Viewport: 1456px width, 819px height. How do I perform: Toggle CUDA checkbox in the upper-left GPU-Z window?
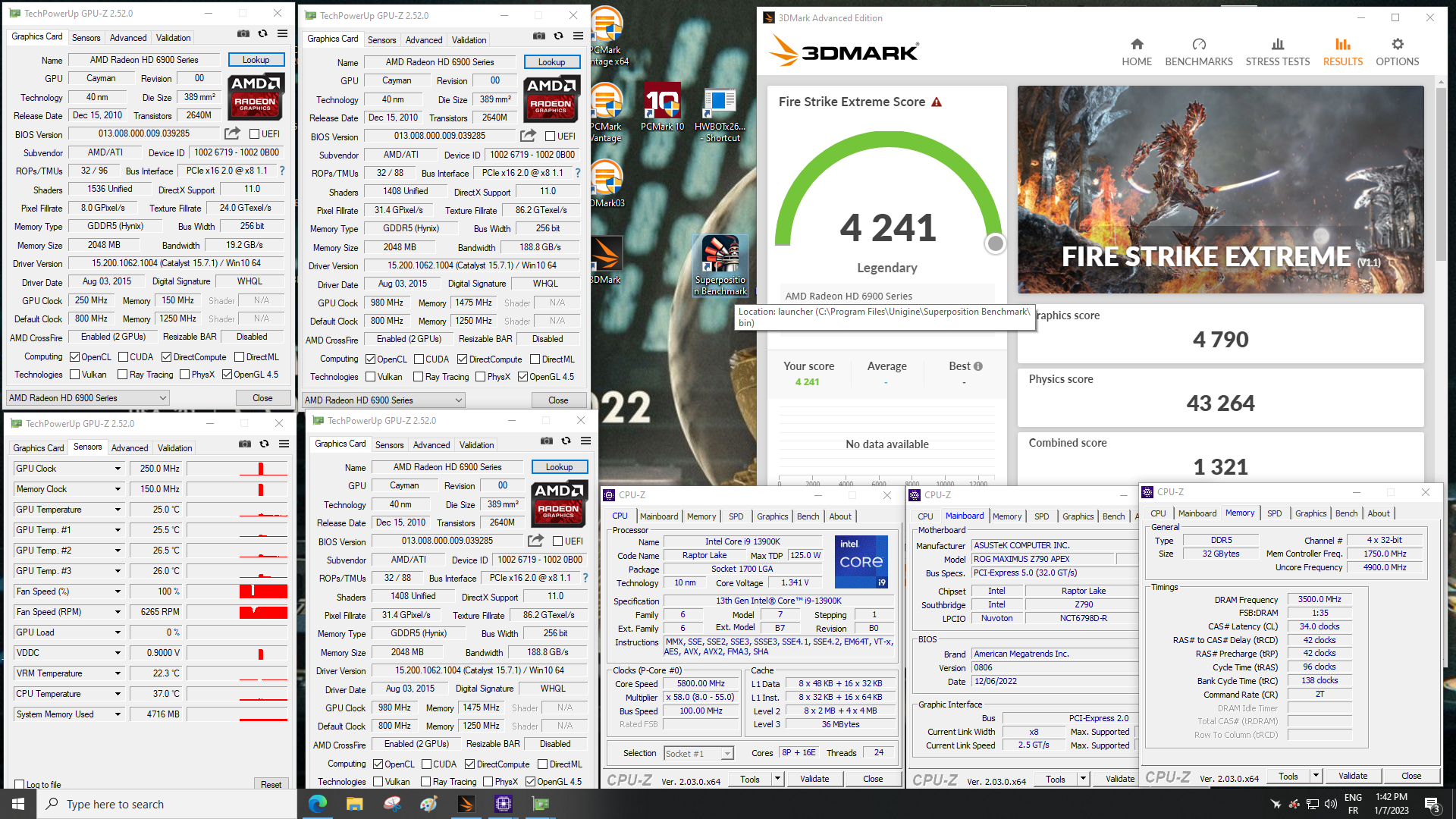(x=123, y=357)
